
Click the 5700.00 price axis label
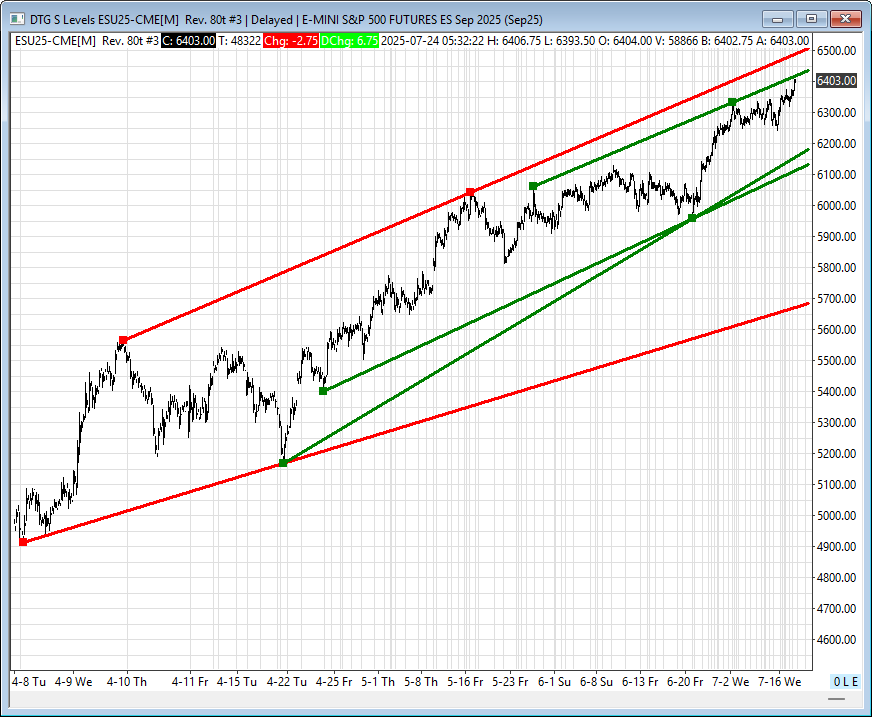836,299
